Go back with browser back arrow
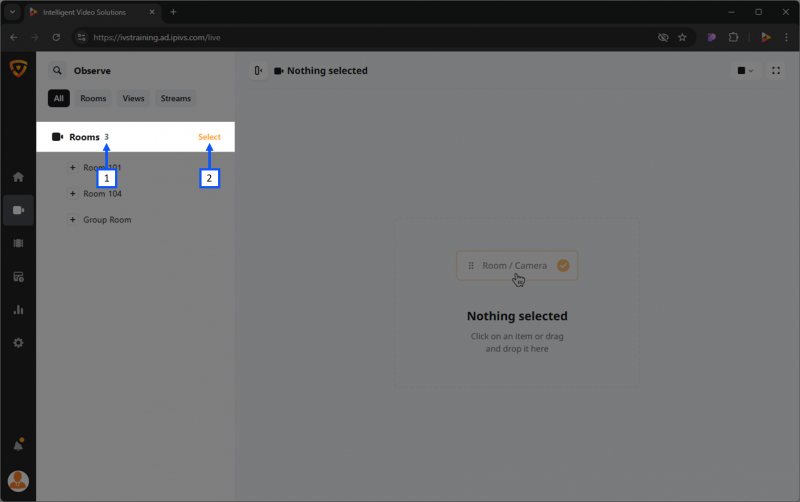This screenshot has width=800, height=502. (14, 37)
